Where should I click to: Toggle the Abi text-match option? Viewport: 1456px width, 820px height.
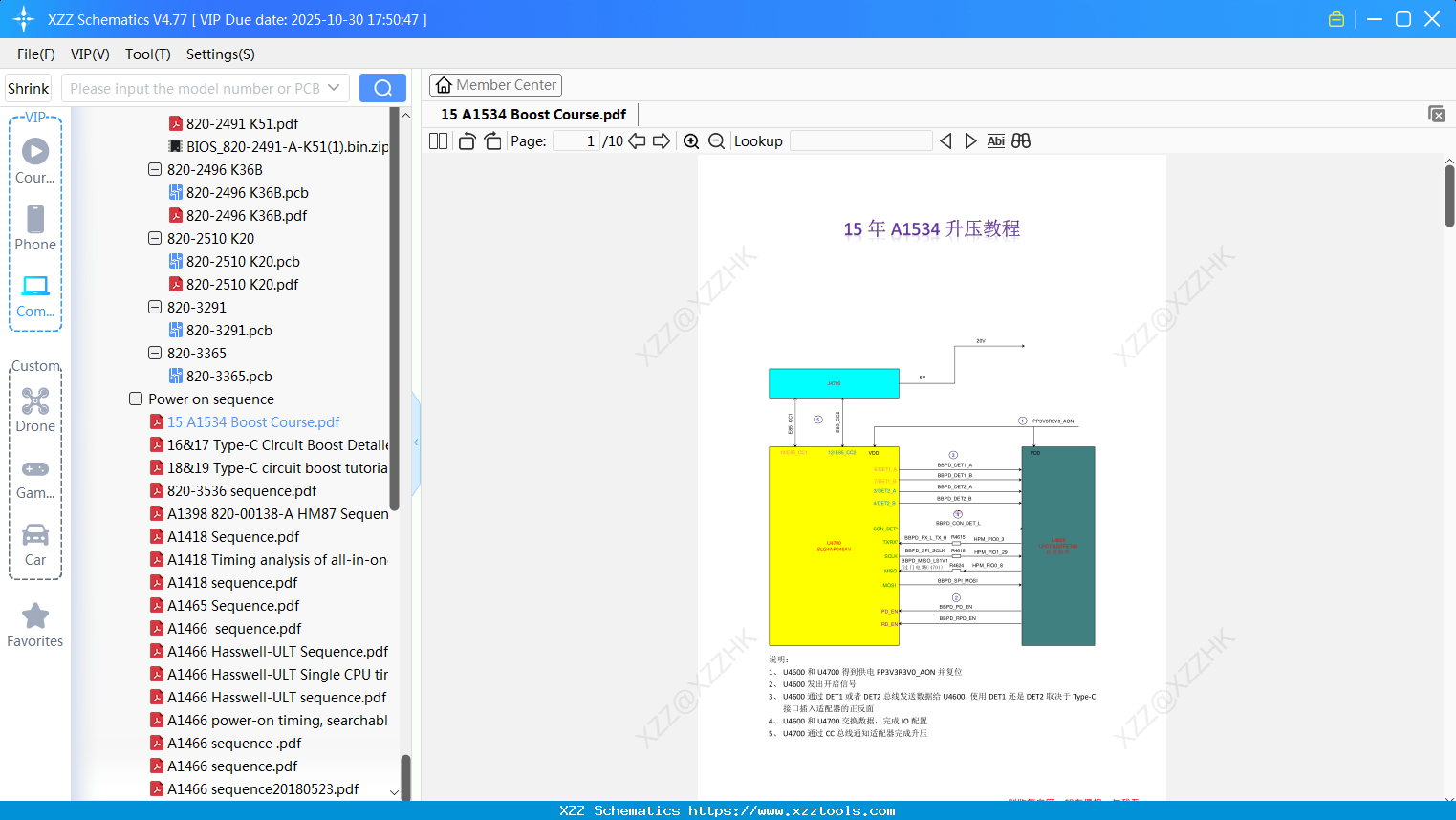996,141
